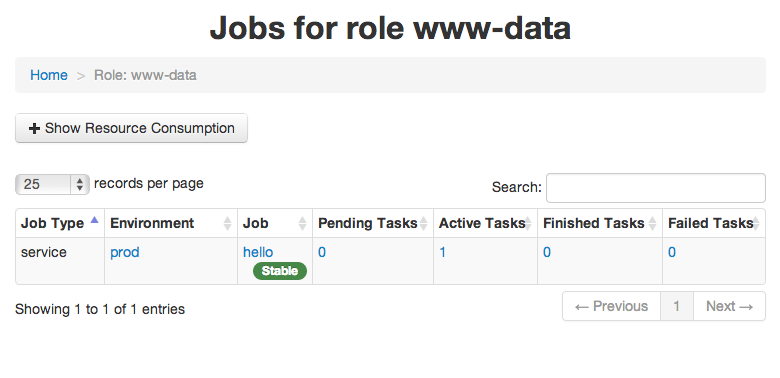The width and height of the screenshot is (780, 378).
Task: Open the Active Tasks count 1 link
Action: (x=442, y=252)
